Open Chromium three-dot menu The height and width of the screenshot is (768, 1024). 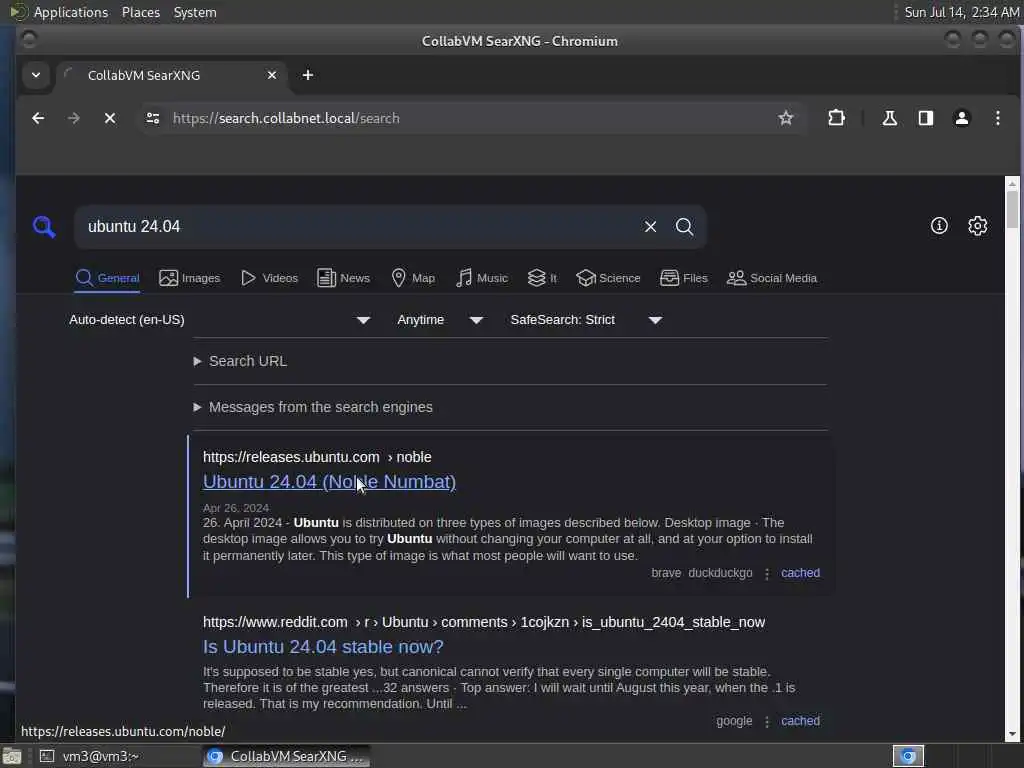[x=997, y=118]
